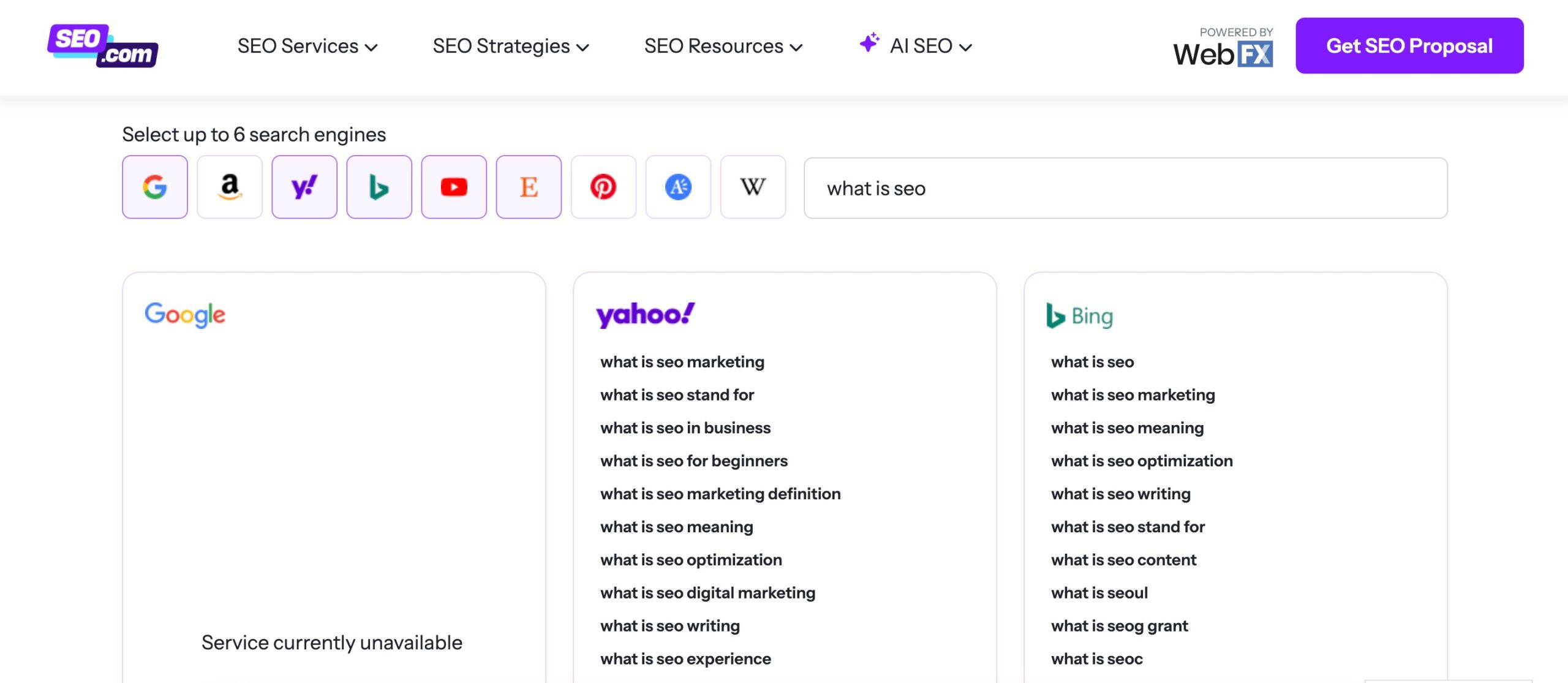Select 'what is seo marketing definition'
Screen dimensions: 1568x683
(x=720, y=494)
